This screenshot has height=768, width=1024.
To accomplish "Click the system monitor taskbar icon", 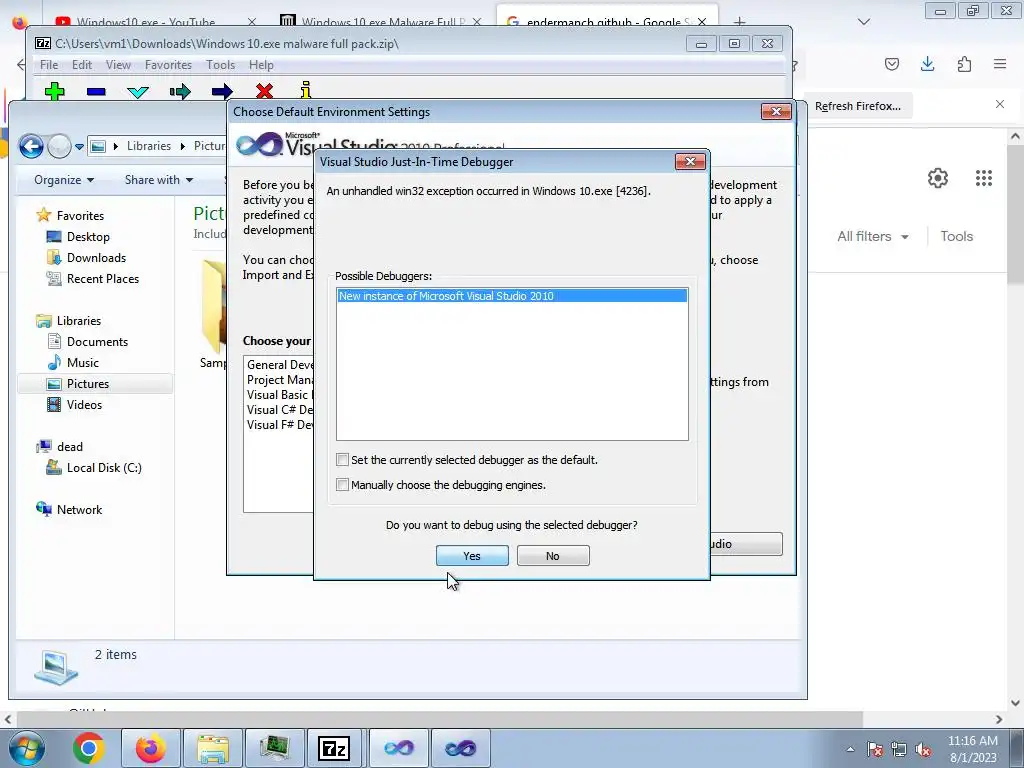I will point(275,748).
